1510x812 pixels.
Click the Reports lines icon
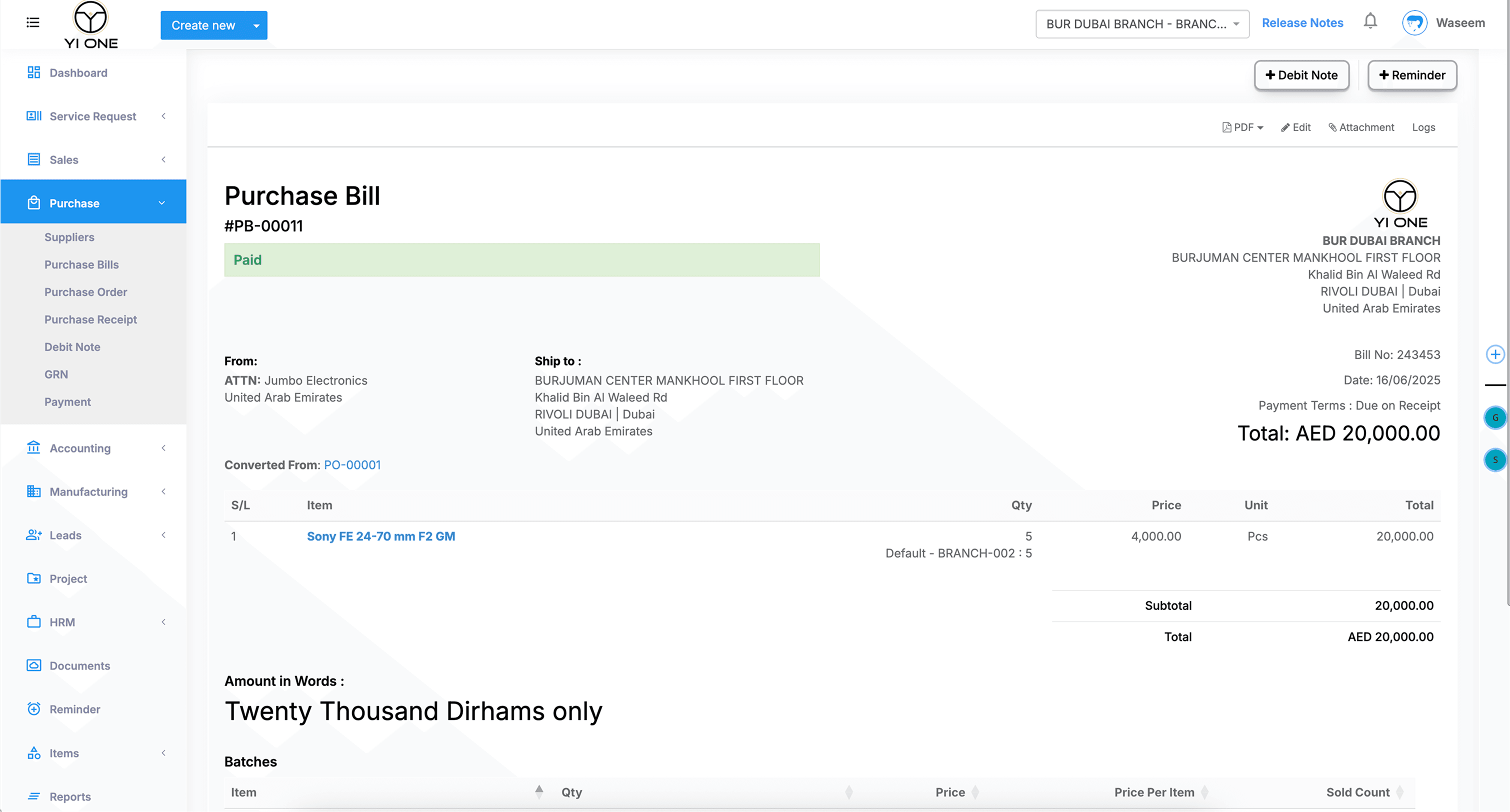coord(33,796)
